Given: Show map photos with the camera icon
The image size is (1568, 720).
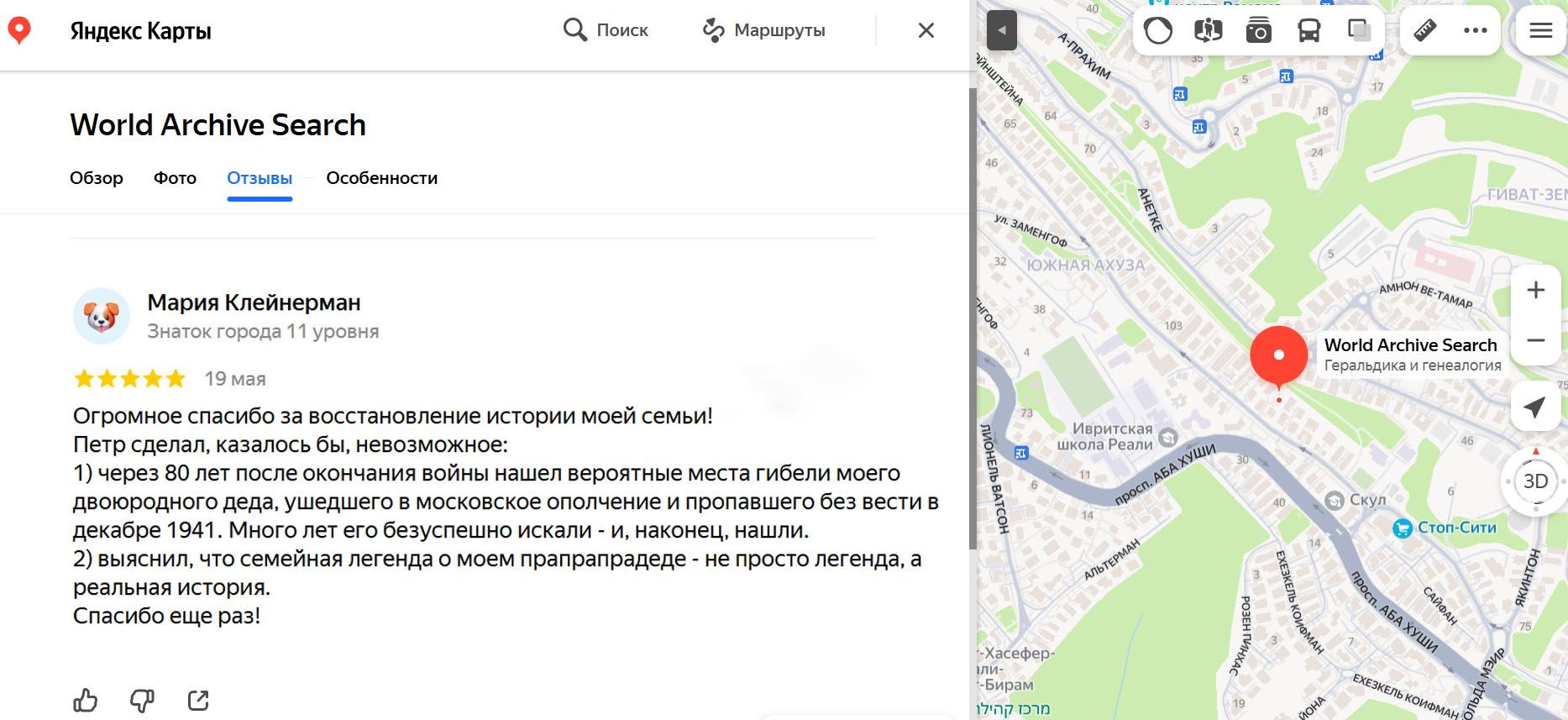Looking at the screenshot, I should 1258,31.
